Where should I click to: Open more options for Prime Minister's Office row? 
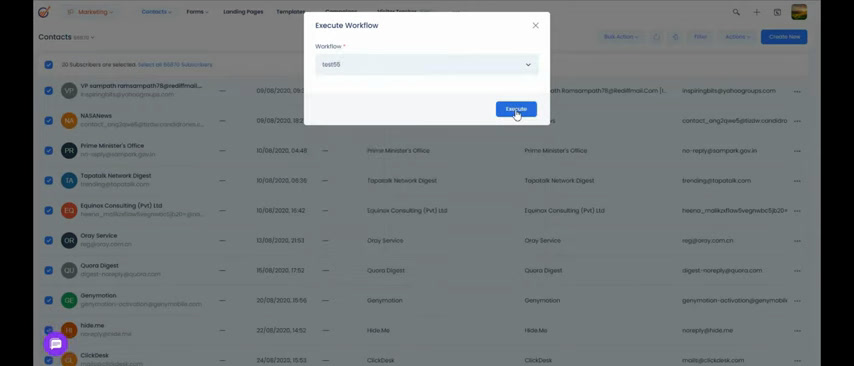click(x=797, y=151)
